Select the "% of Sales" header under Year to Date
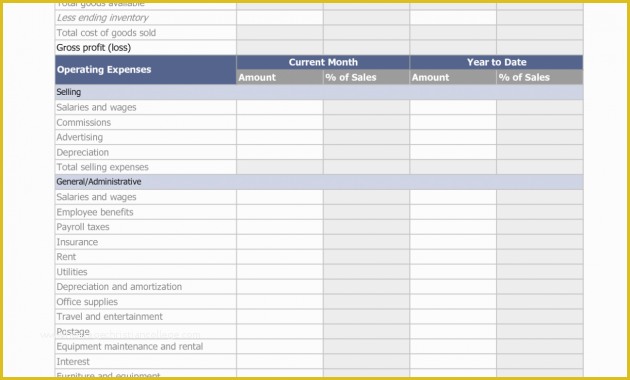The height and width of the screenshot is (380, 630). (540, 77)
